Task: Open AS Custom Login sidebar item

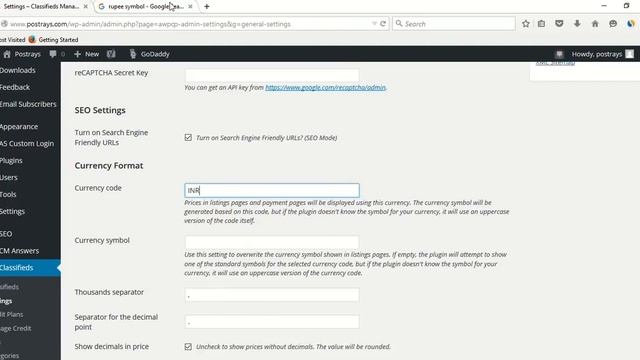Action: (x=27, y=143)
